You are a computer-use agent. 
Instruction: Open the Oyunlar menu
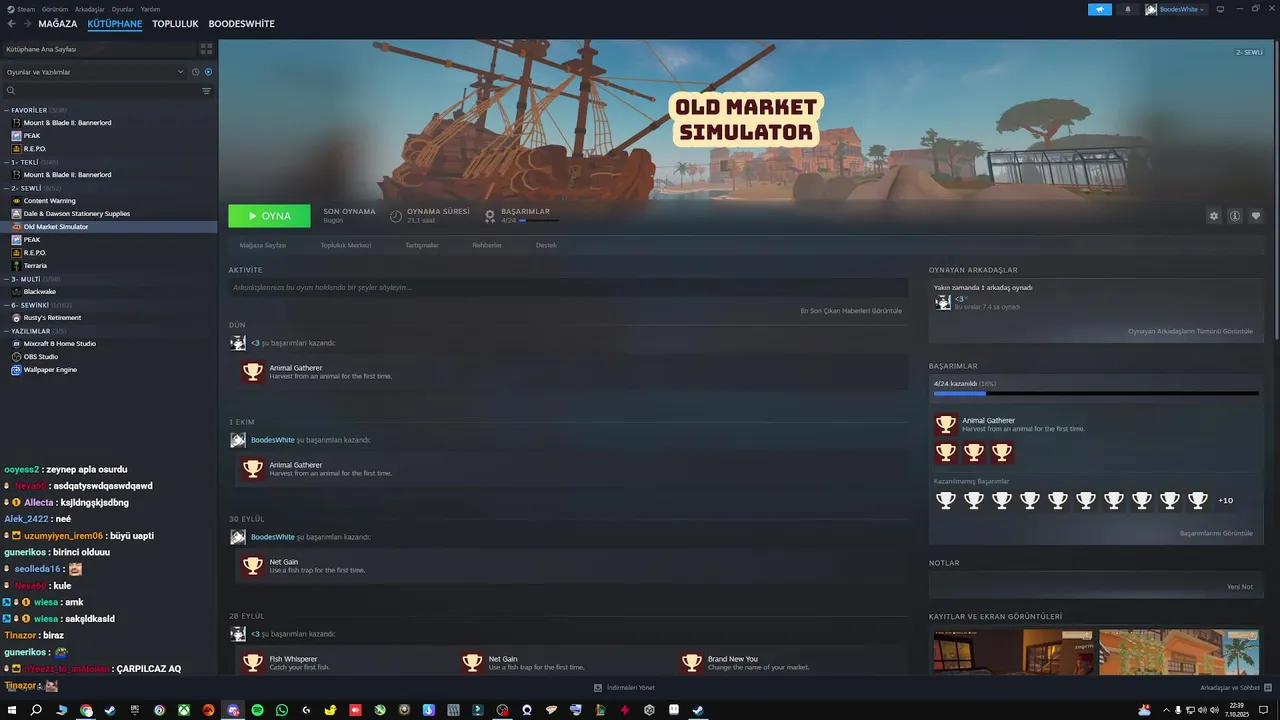point(122,9)
